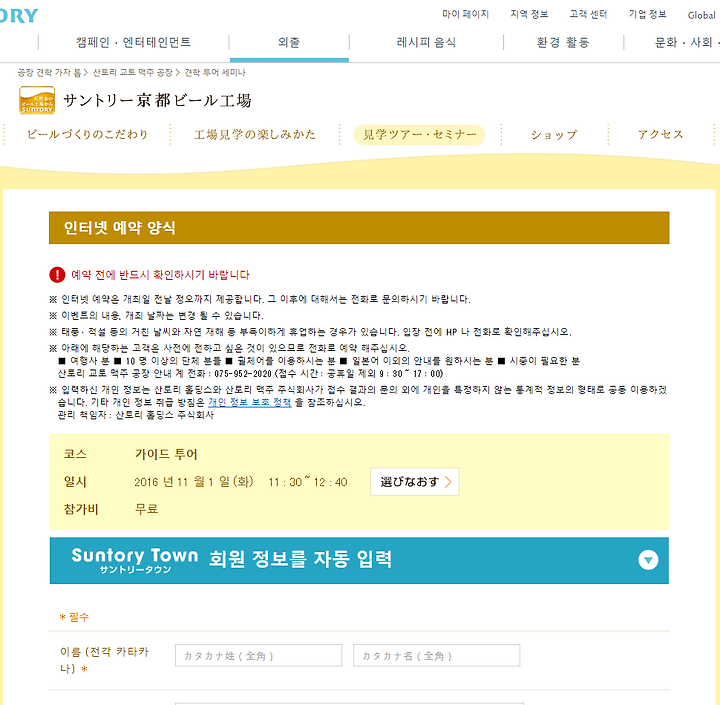Open アクセス section
The width and height of the screenshot is (720, 705).
[x=661, y=135]
